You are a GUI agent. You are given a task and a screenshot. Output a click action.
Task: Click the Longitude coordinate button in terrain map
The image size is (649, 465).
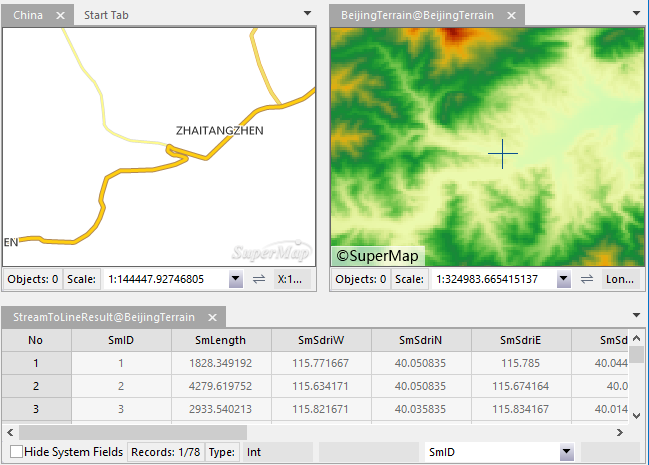pos(620,279)
